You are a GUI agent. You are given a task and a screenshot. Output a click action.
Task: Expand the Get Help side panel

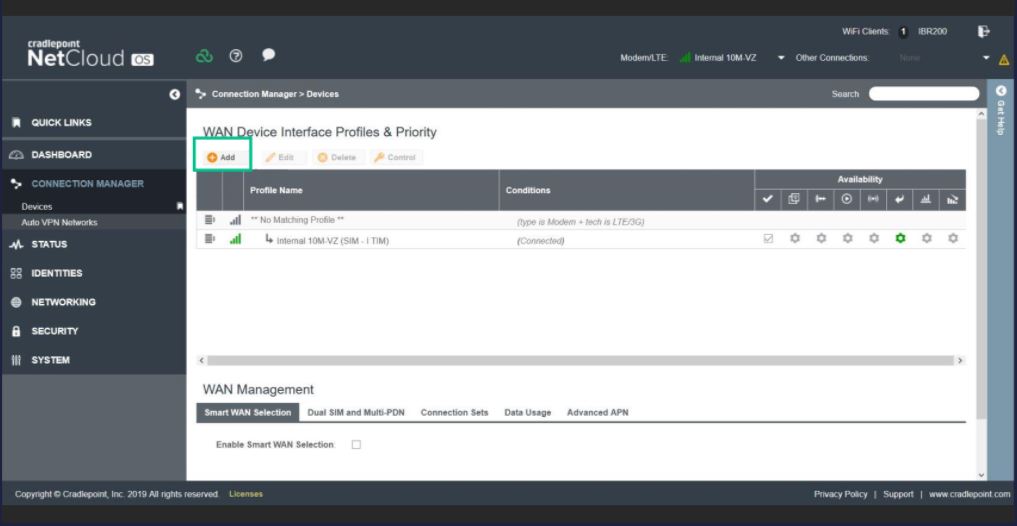tap(1000, 91)
